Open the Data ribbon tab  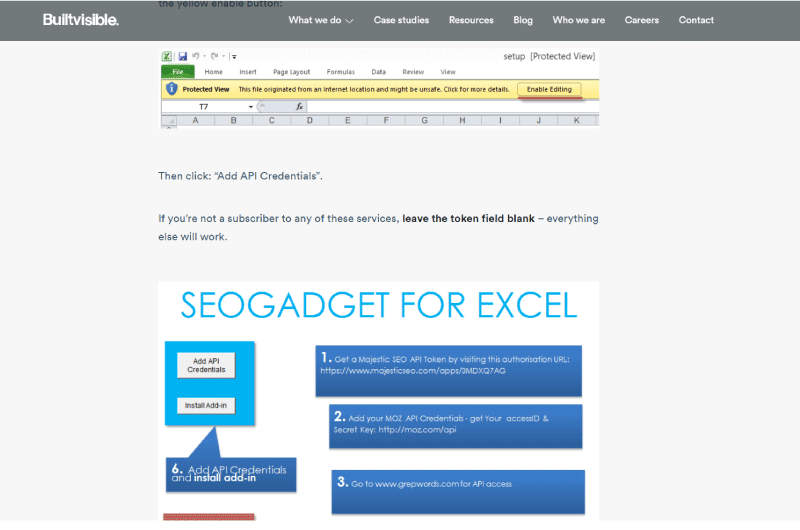pos(379,72)
